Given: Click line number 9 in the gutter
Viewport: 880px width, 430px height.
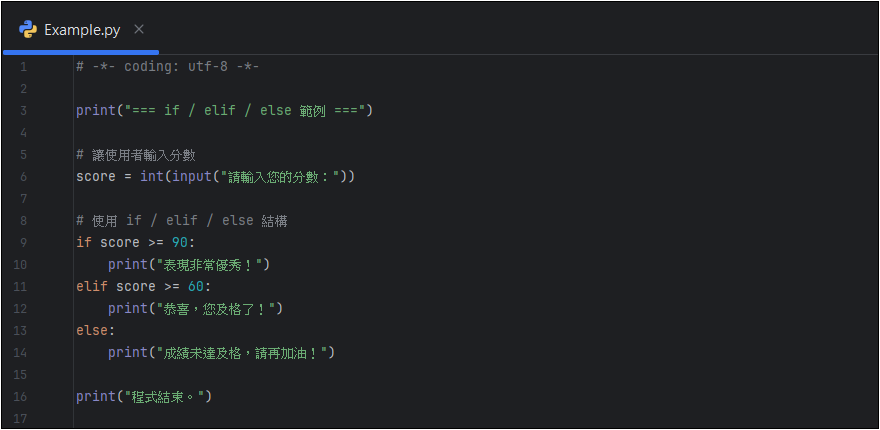Looking at the screenshot, I should tap(22, 243).
